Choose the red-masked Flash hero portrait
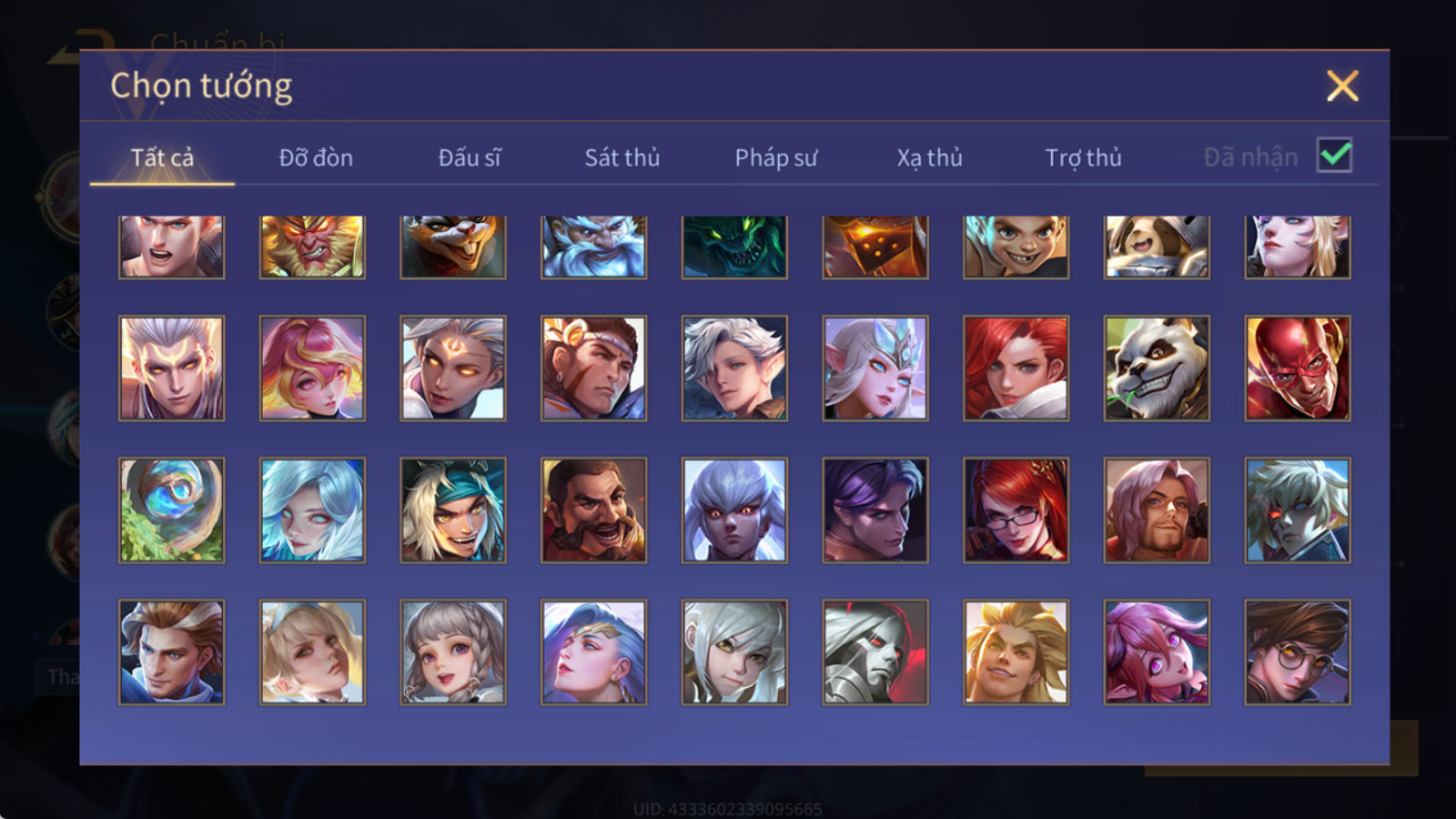 click(1298, 368)
